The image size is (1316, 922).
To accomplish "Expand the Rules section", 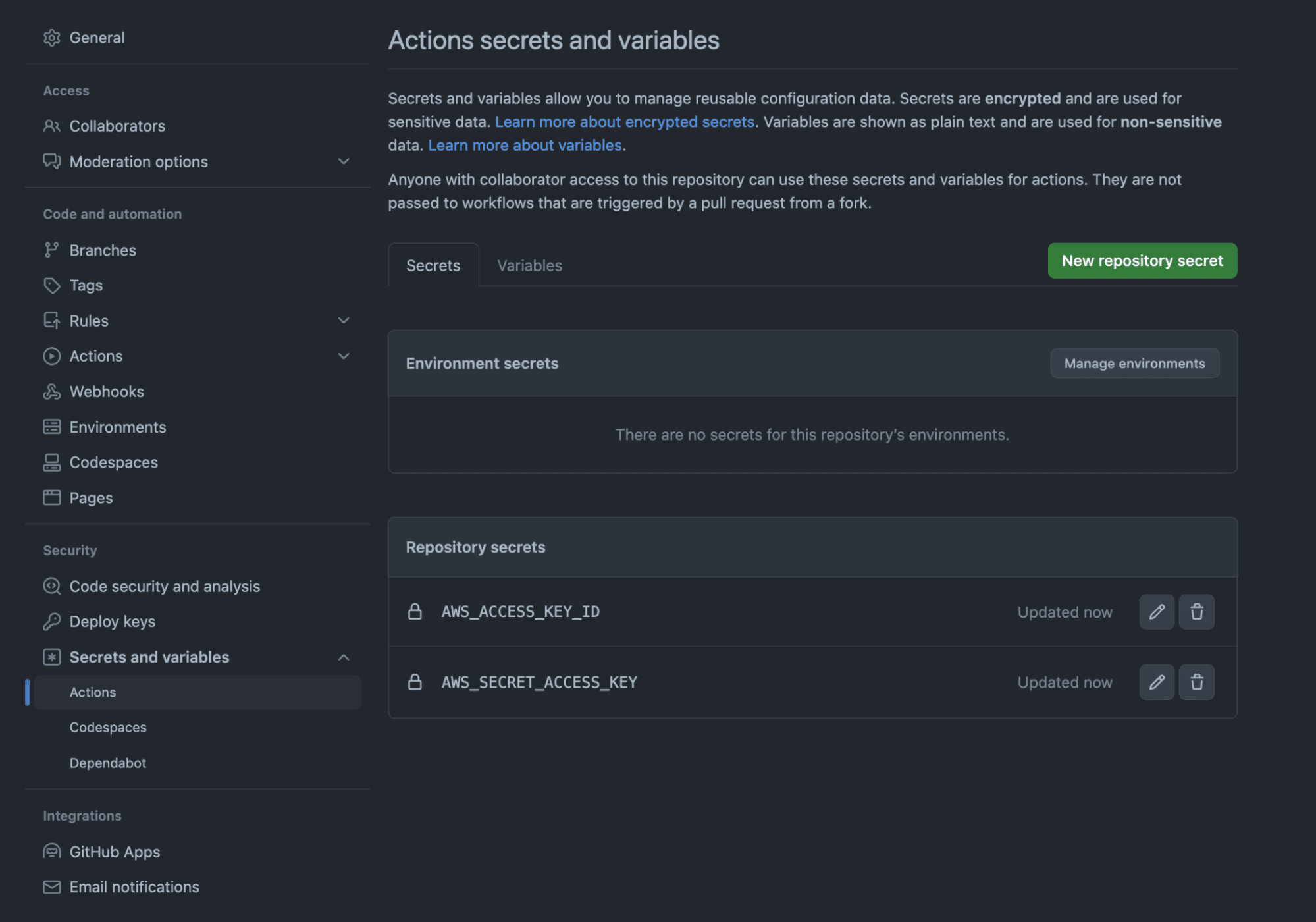I will click(x=343, y=320).
